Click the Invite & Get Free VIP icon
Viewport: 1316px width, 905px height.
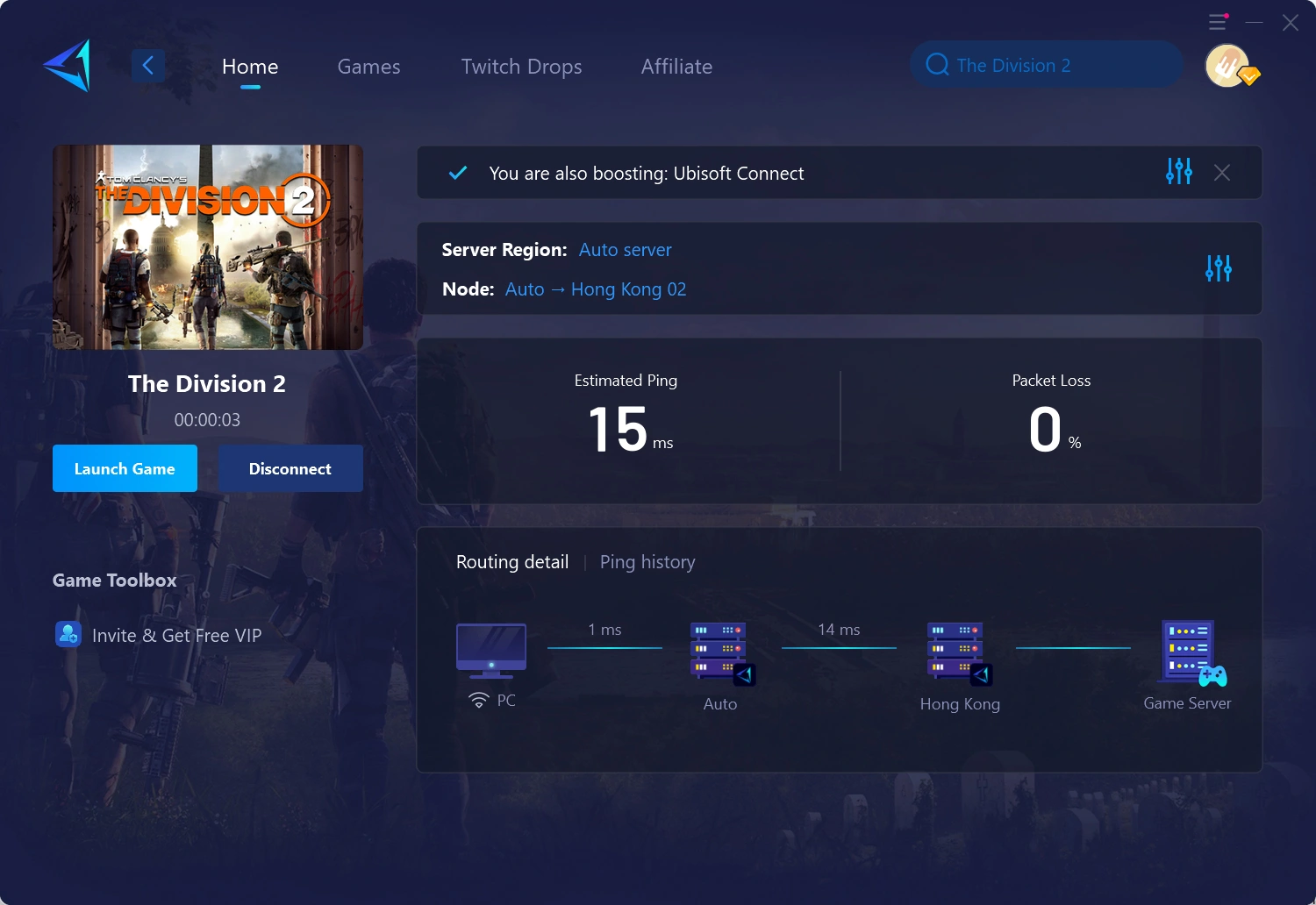pyautogui.click(x=68, y=634)
